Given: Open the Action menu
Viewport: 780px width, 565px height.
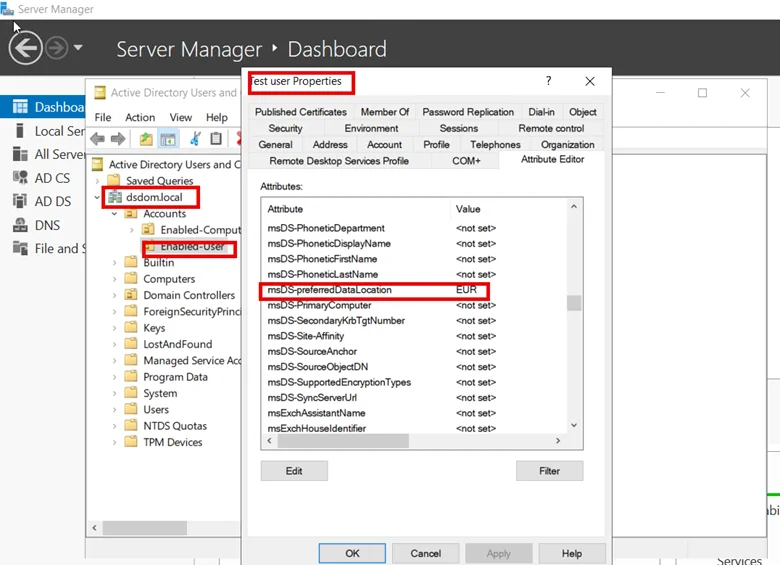Looking at the screenshot, I should tap(140, 117).
